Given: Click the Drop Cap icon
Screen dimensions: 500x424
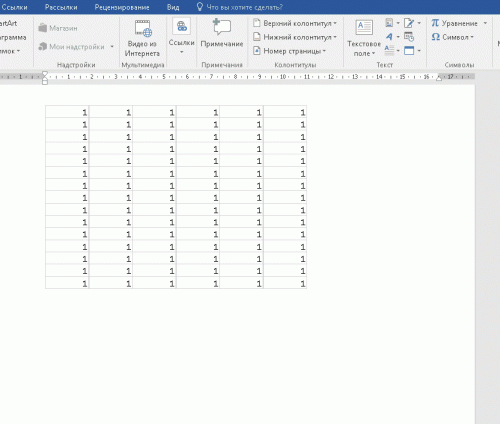Looking at the screenshot, I should pyautogui.click(x=389, y=50).
